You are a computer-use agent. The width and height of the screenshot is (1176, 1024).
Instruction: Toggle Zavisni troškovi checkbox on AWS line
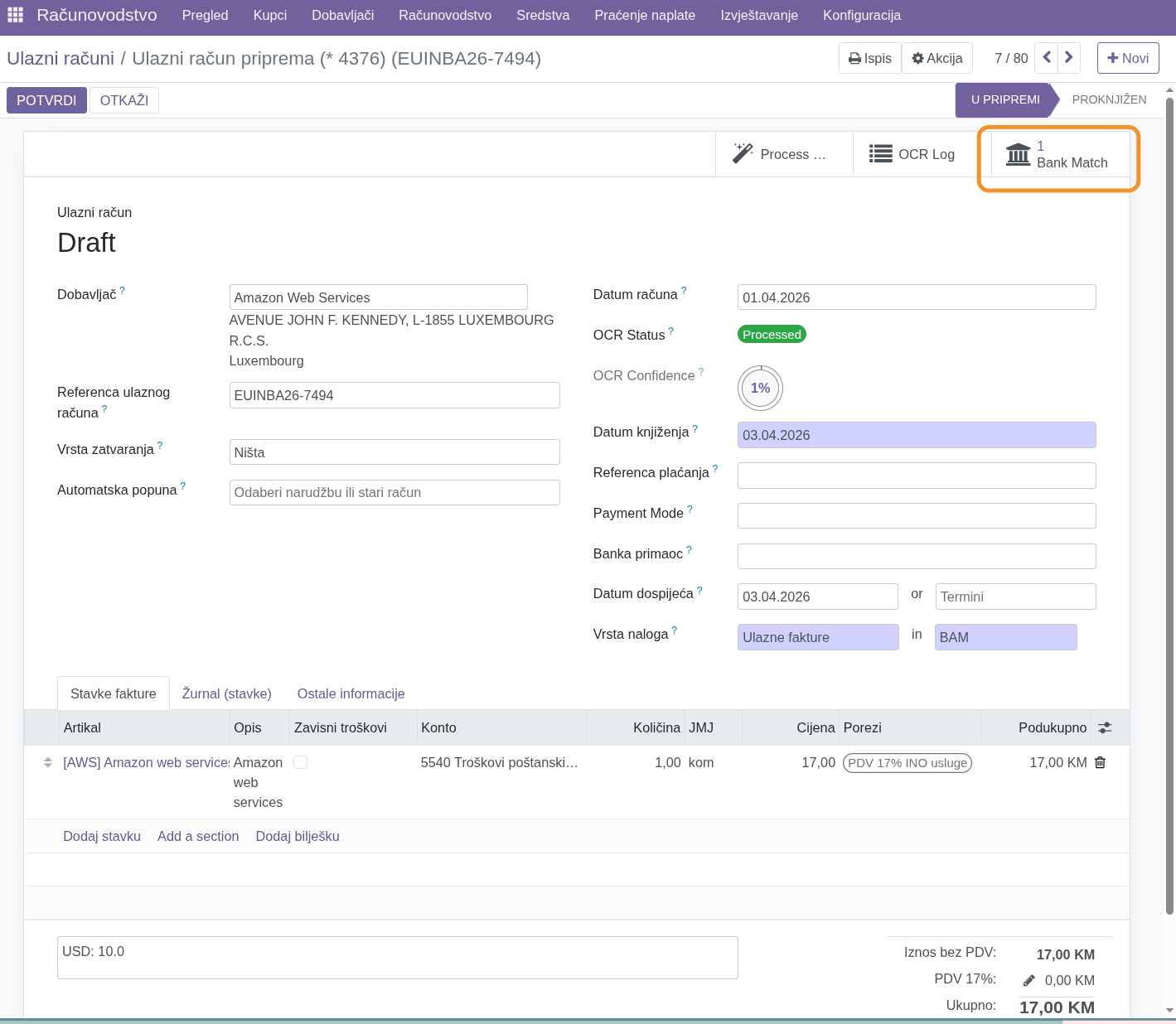pyautogui.click(x=301, y=762)
